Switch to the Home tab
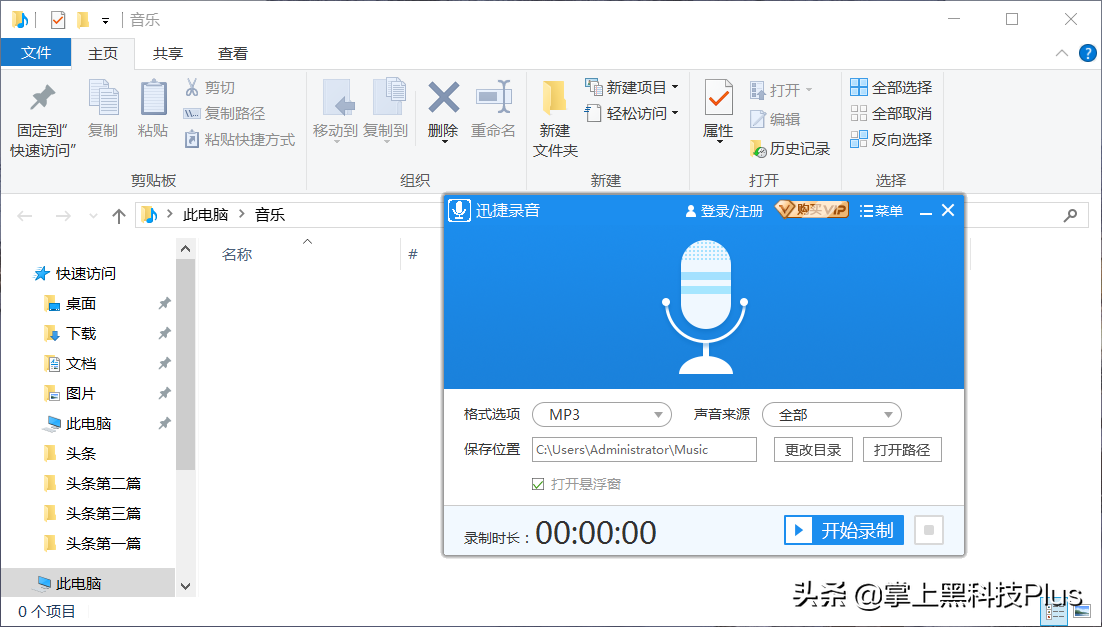1102x627 pixels. pyautogui.click(x=103, y=53)
